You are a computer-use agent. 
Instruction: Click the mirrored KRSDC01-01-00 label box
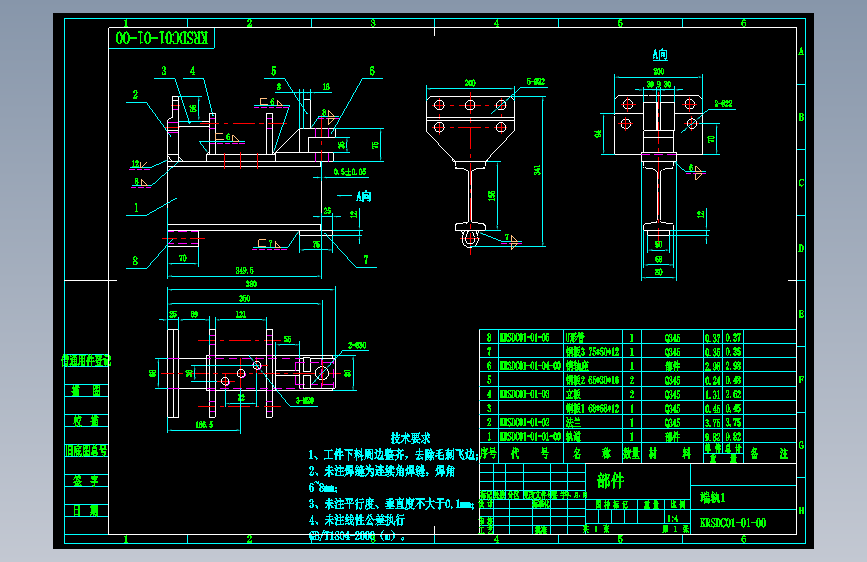(161, 38)
